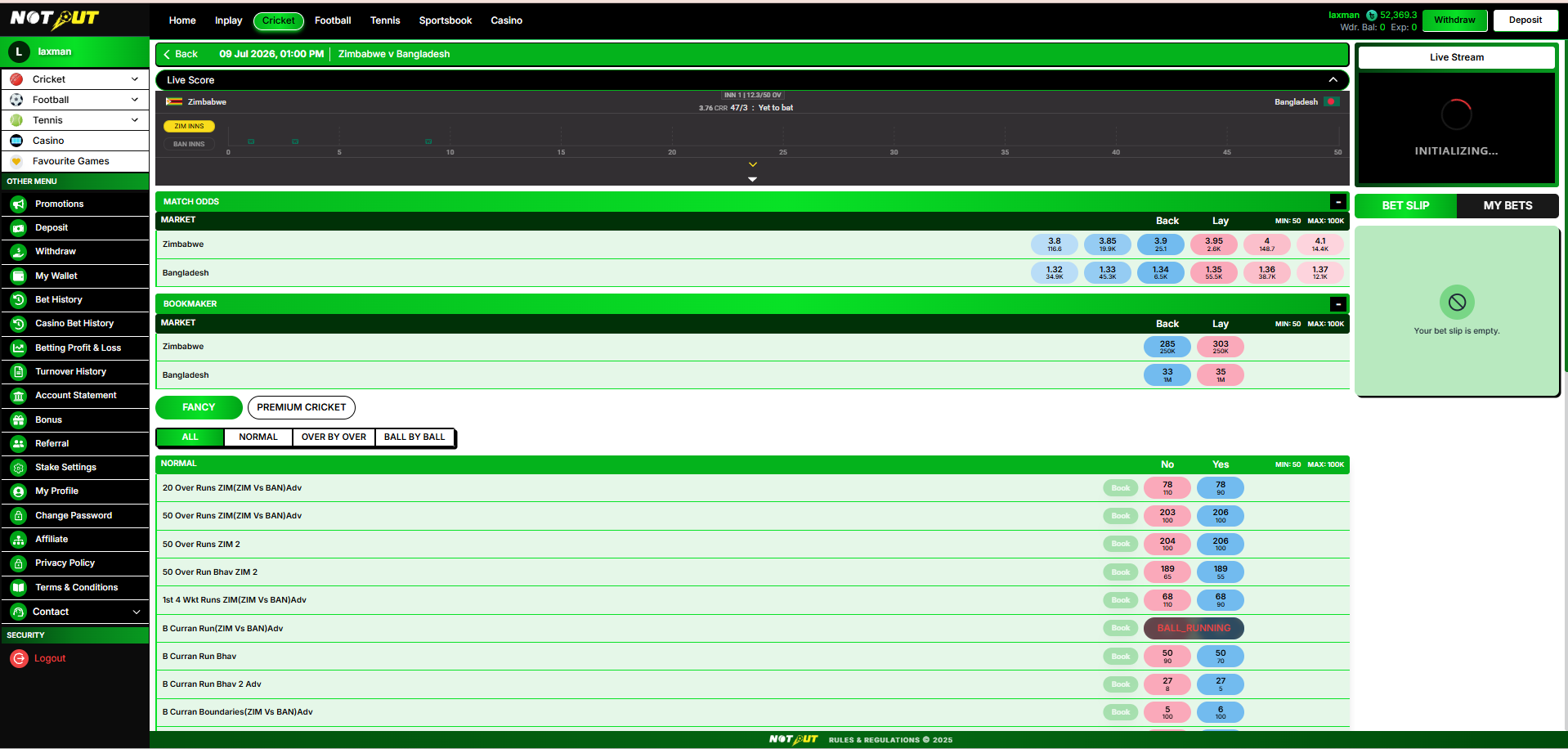Click Book for 50 Over Runs ZIM 2
This screenshot has width=1568, height=749.
coord(1121,544)
